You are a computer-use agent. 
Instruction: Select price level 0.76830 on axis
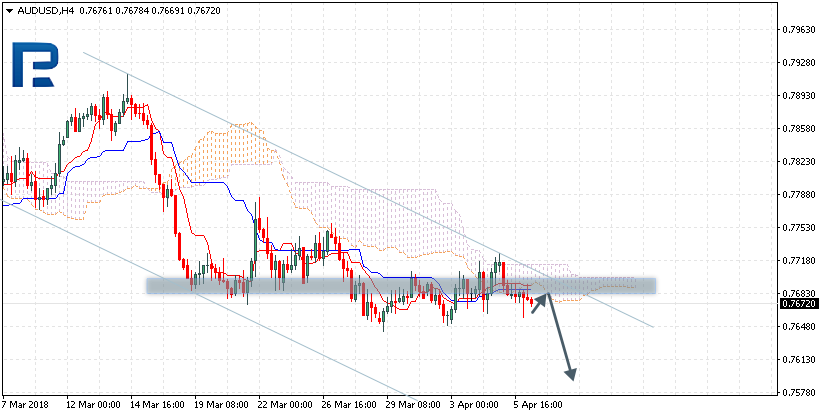[x=800, y=294]
